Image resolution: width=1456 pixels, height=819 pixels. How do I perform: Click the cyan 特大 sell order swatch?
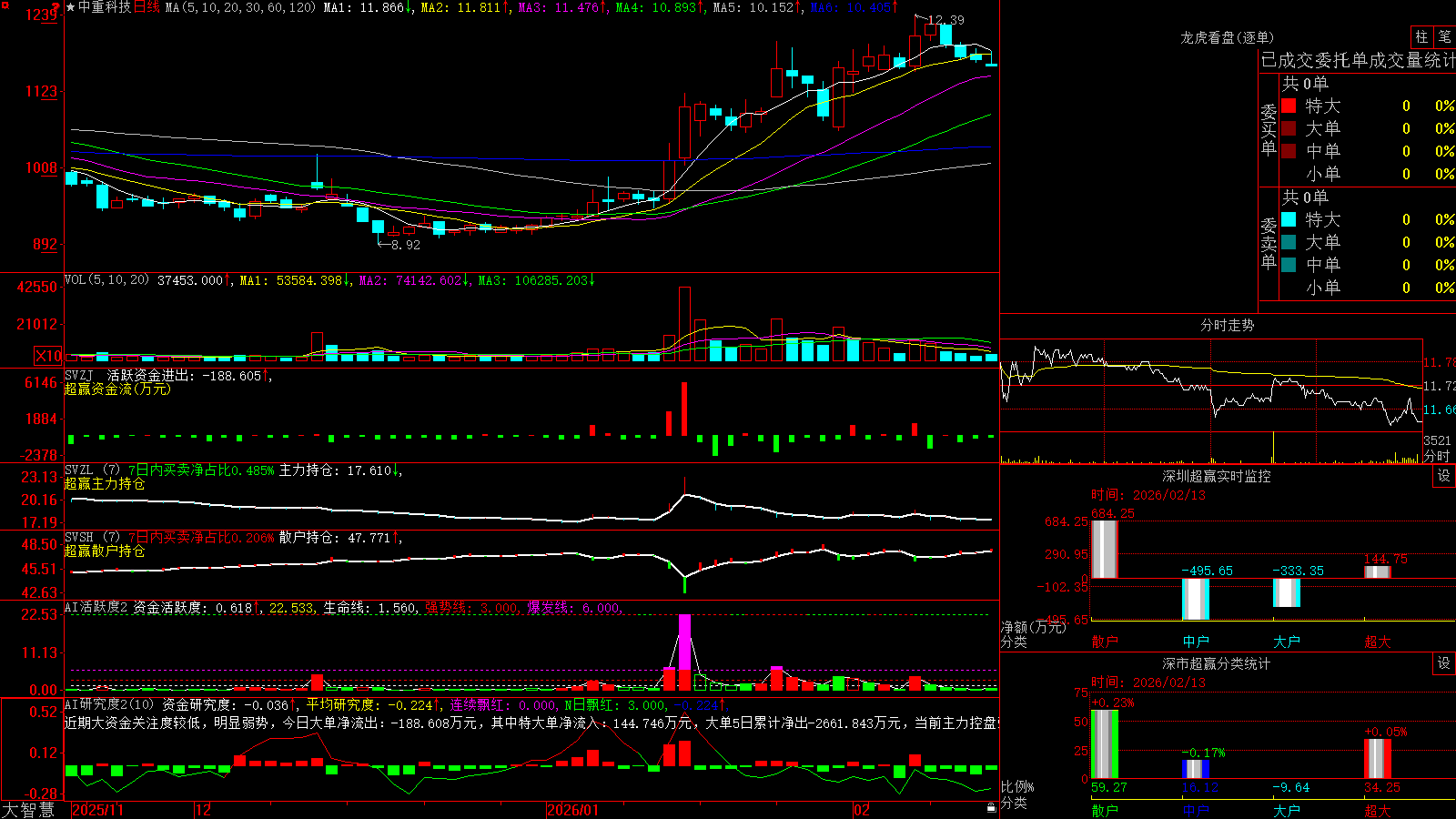(1289, 219)
